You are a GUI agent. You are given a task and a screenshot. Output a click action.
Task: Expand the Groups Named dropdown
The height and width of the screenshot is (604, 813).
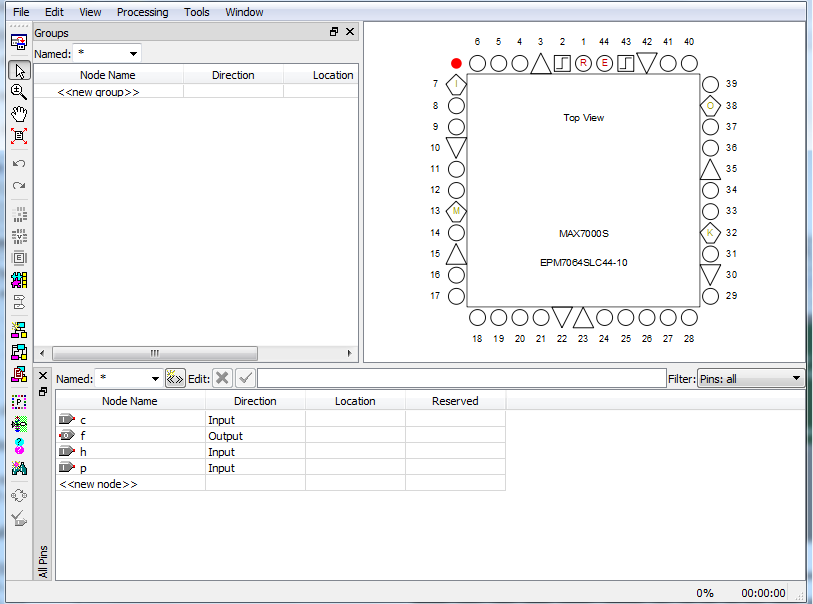133,54
